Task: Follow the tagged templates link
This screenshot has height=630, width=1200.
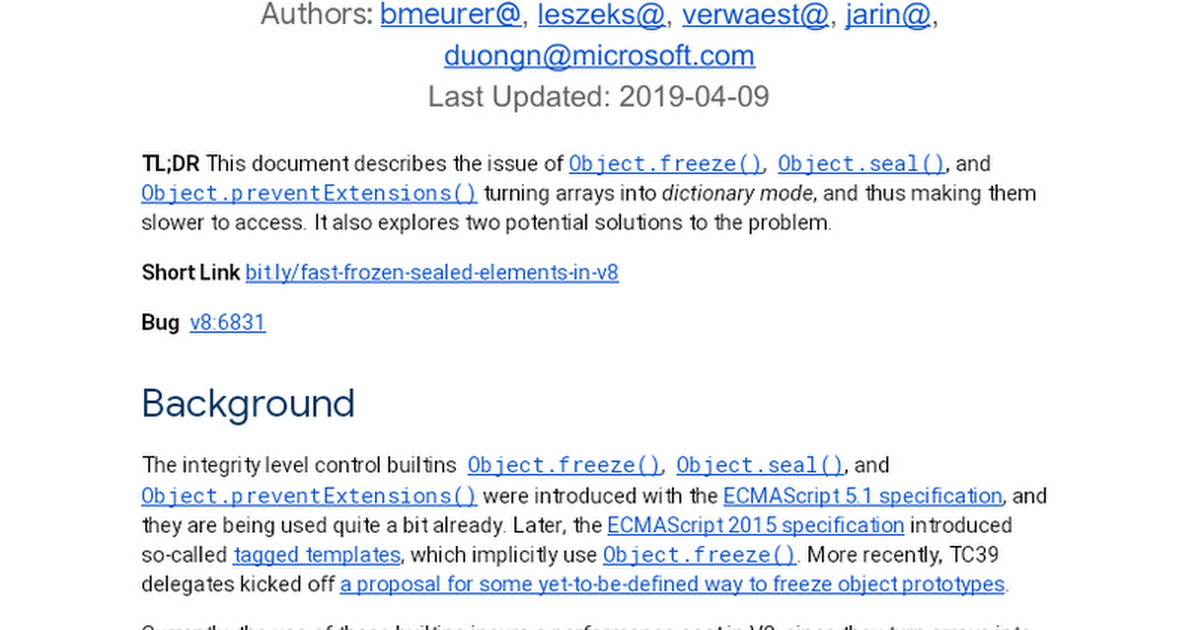Action: [317, 554]
